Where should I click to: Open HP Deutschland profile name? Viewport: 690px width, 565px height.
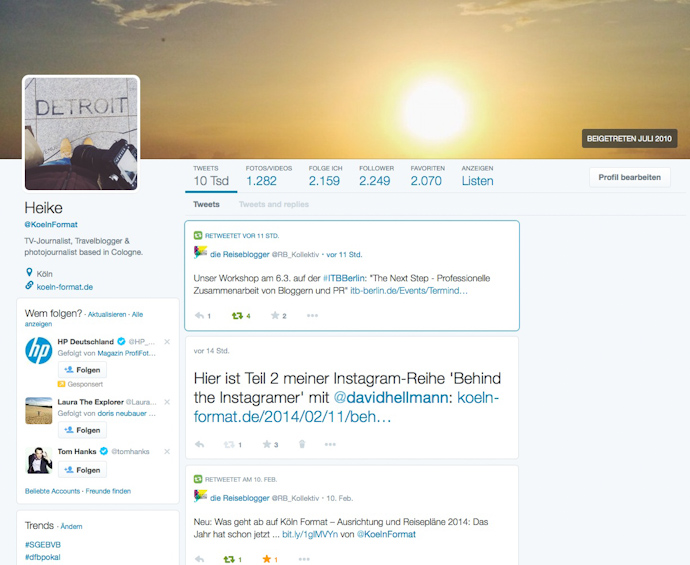[x=85, y=342]
